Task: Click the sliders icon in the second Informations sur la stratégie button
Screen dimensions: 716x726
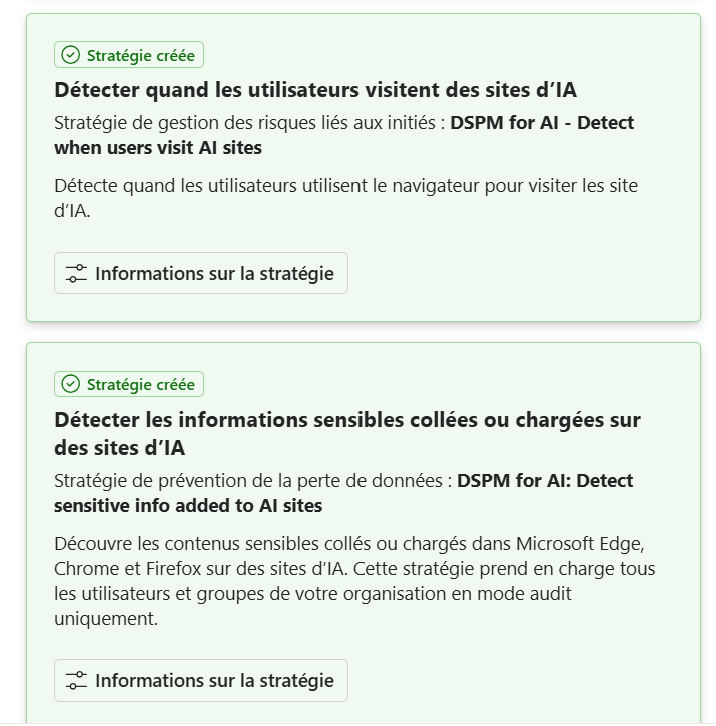Action: click(76, 680)
